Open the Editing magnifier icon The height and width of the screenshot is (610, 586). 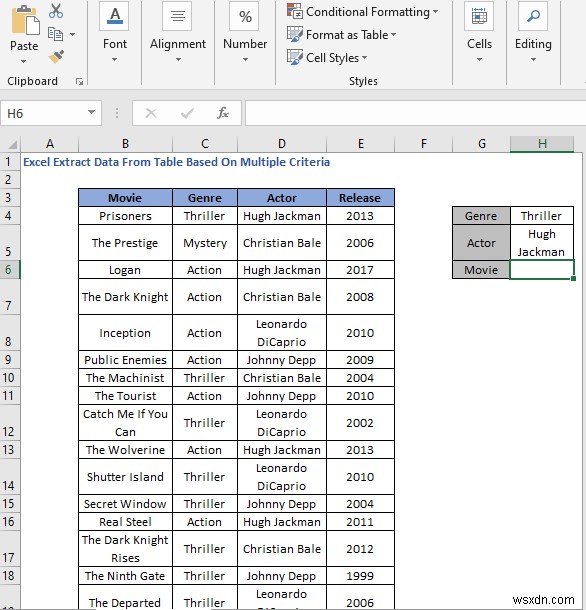(x=533, y=16)
